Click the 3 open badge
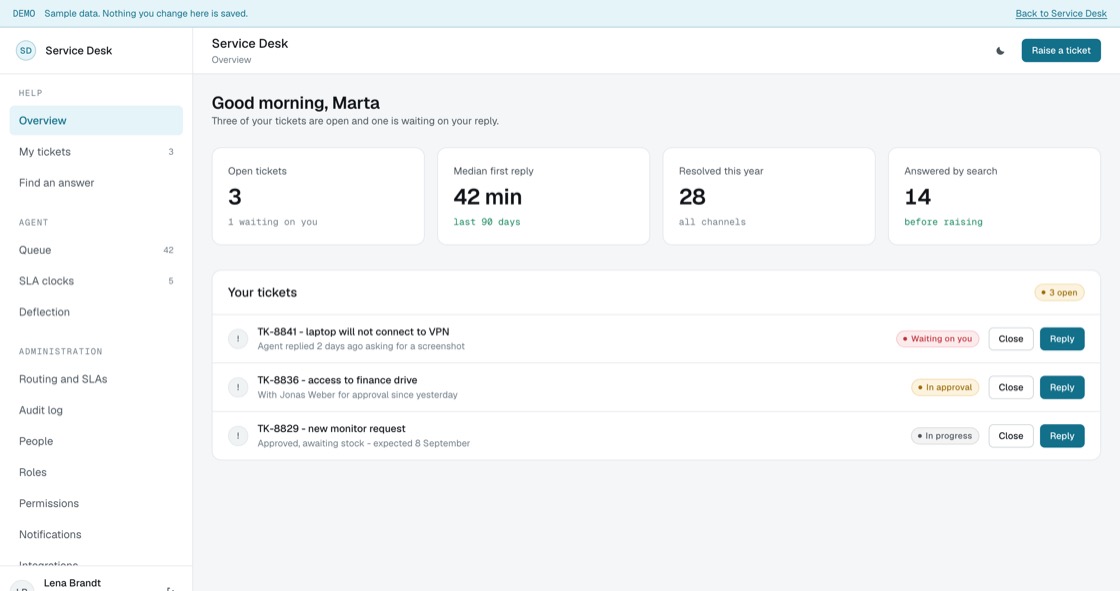Screen dimensions: 1120x591 click(x=1059, y=292)
